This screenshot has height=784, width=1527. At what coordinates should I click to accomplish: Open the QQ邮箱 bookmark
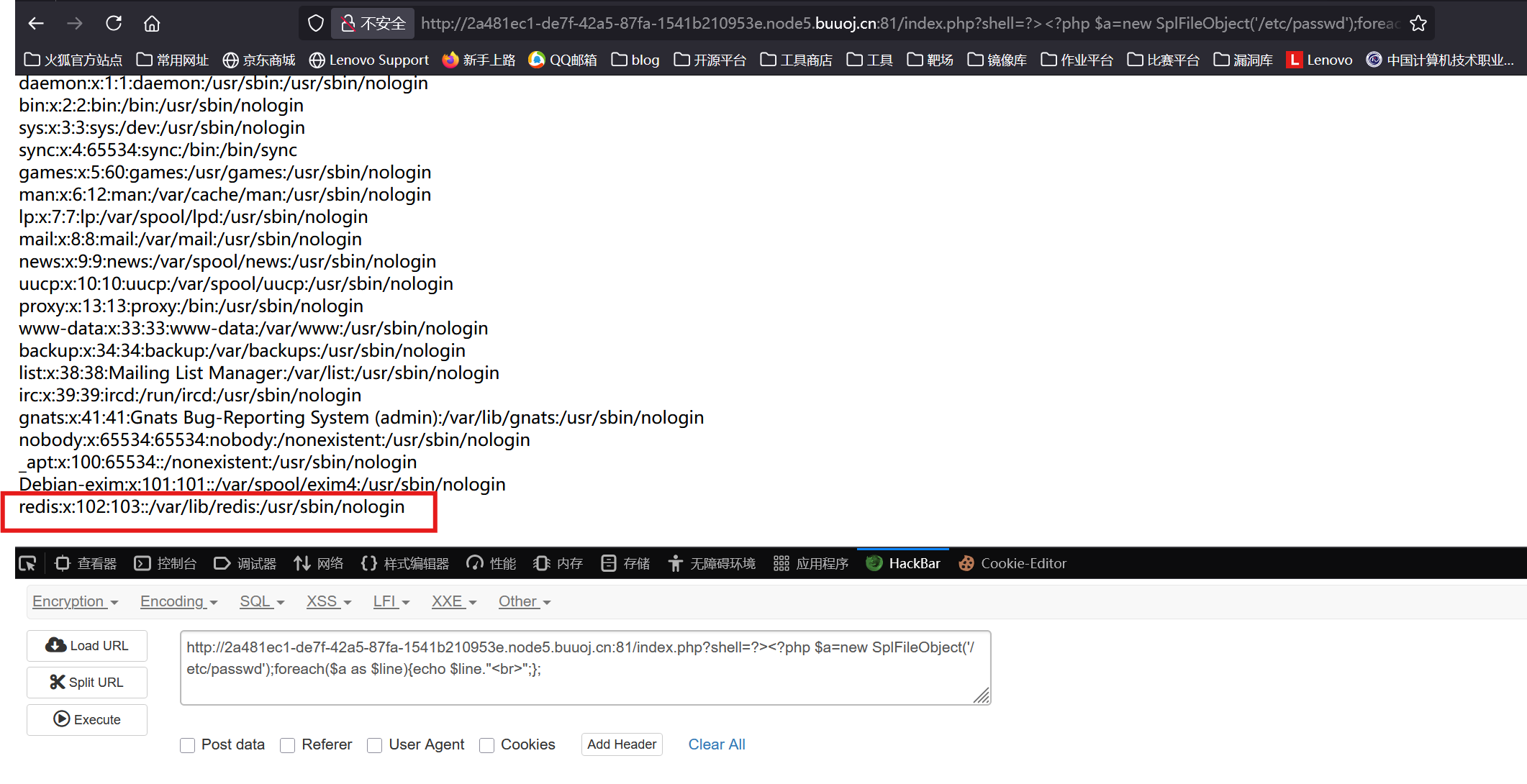coord(563,60)
